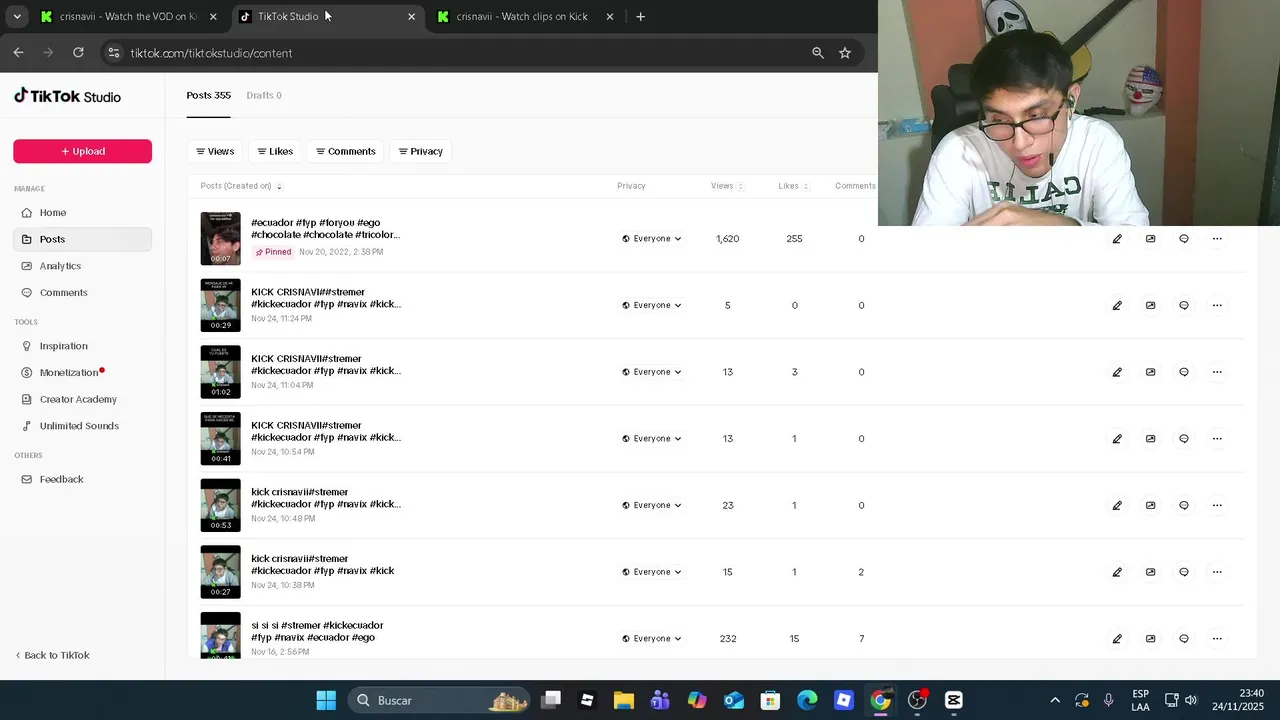
Task: Open the tab search dropdown in Chrome
Action: pyautogui.click(x=17, y=16)
